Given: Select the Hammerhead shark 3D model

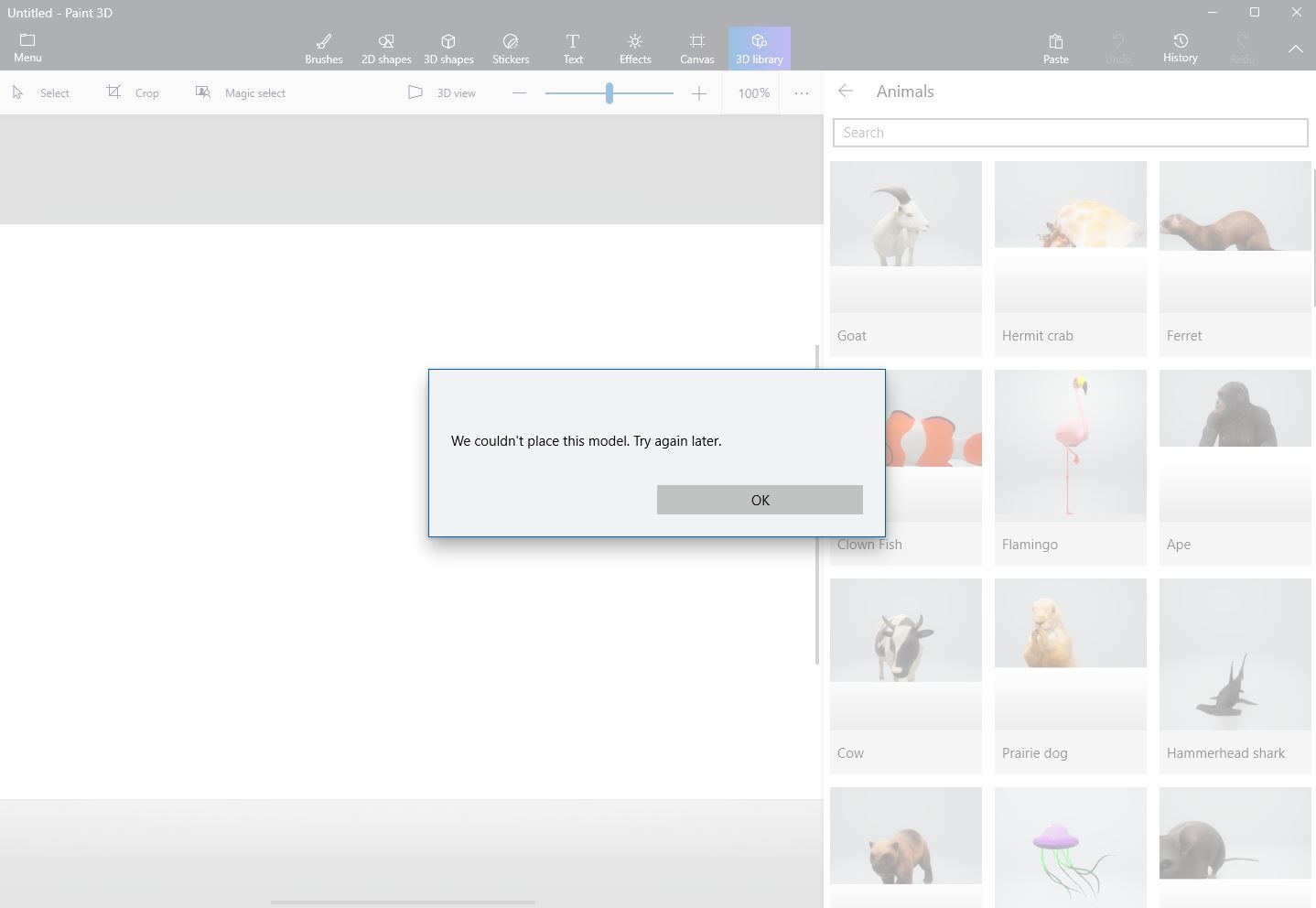Looking at the screenshot, I should [x=1235, y=676].
